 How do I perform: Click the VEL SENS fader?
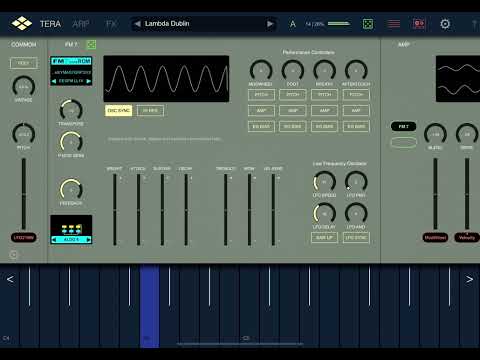click(273, 210)
